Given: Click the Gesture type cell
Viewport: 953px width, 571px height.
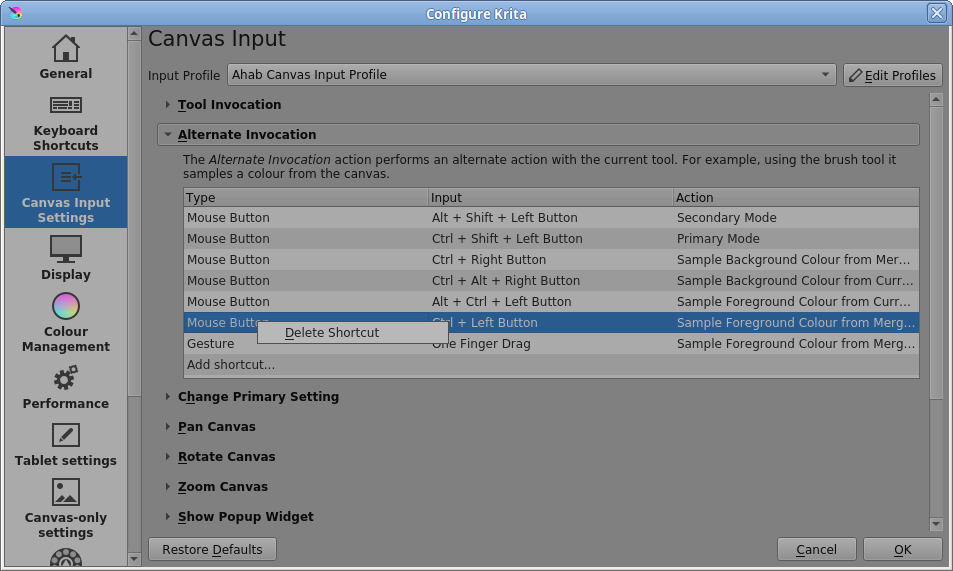Looking at the screenshot, I should (x=306, y=344).
